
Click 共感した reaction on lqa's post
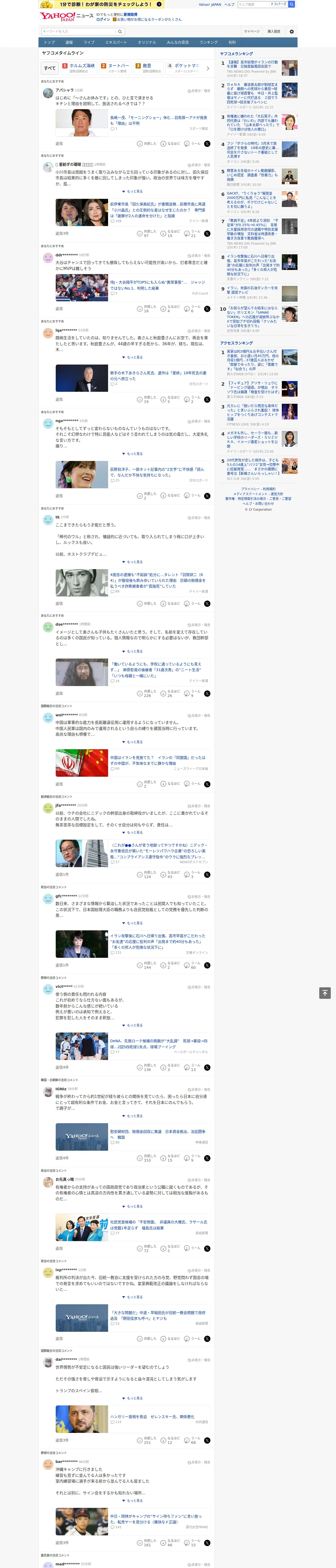pyautogui.click(x=147, y=399)
